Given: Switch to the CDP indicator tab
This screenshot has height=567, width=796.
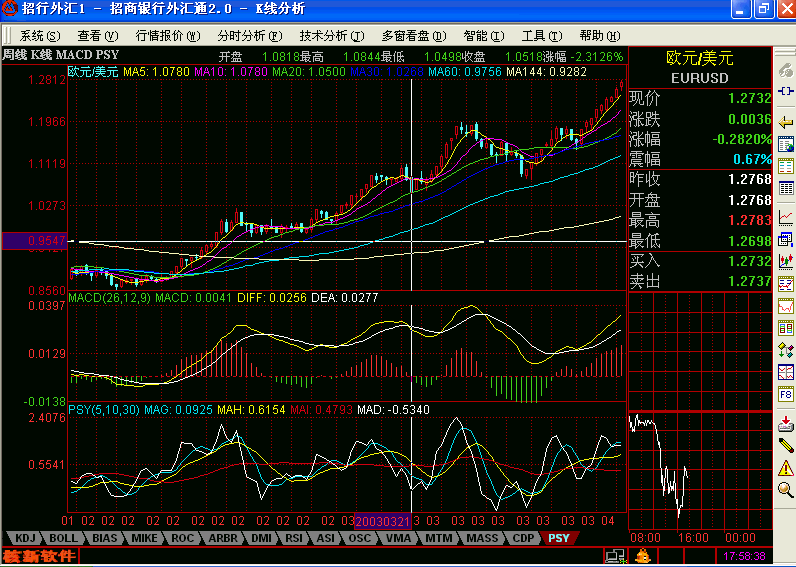Looking at the screenshot, I should (x=523, y=538).
